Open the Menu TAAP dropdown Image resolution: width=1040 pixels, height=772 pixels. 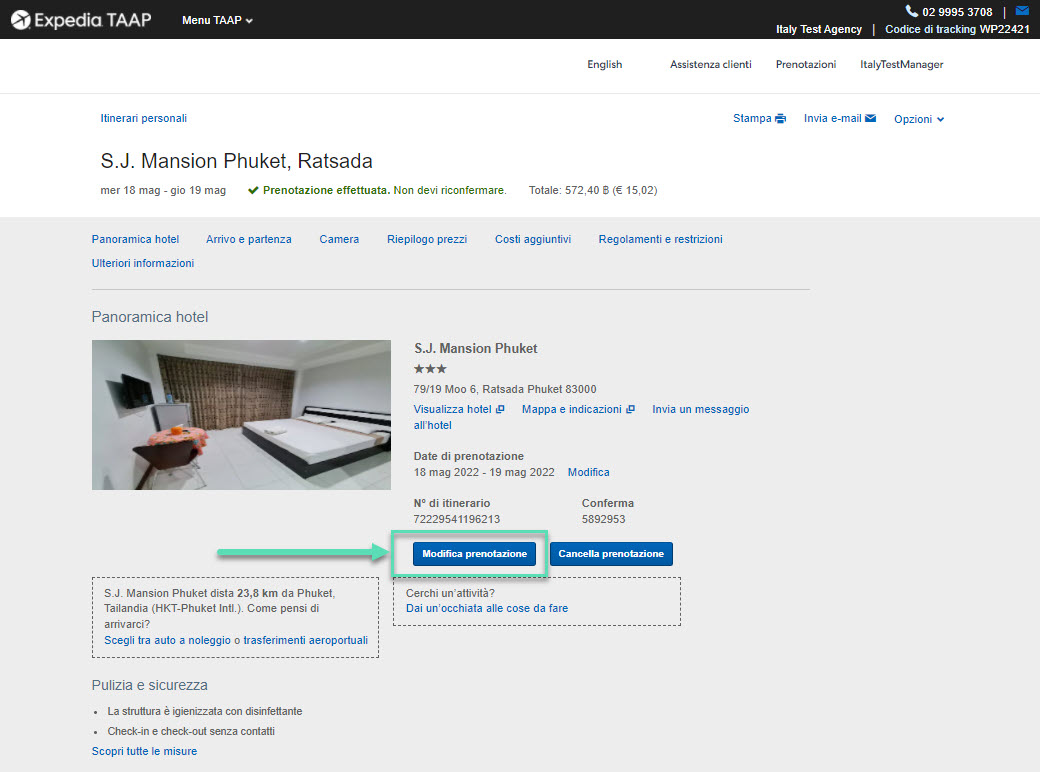tap(218, 21)
